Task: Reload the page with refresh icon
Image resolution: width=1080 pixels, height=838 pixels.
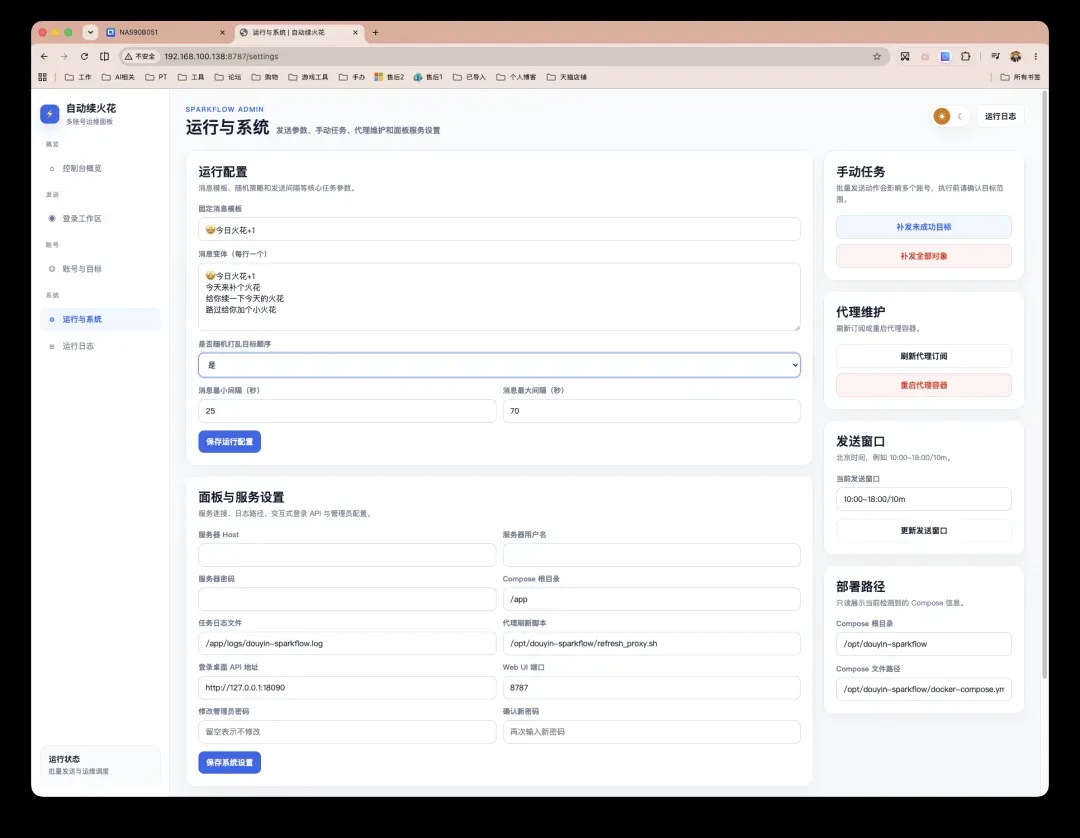Action: (x=84, y=56)
